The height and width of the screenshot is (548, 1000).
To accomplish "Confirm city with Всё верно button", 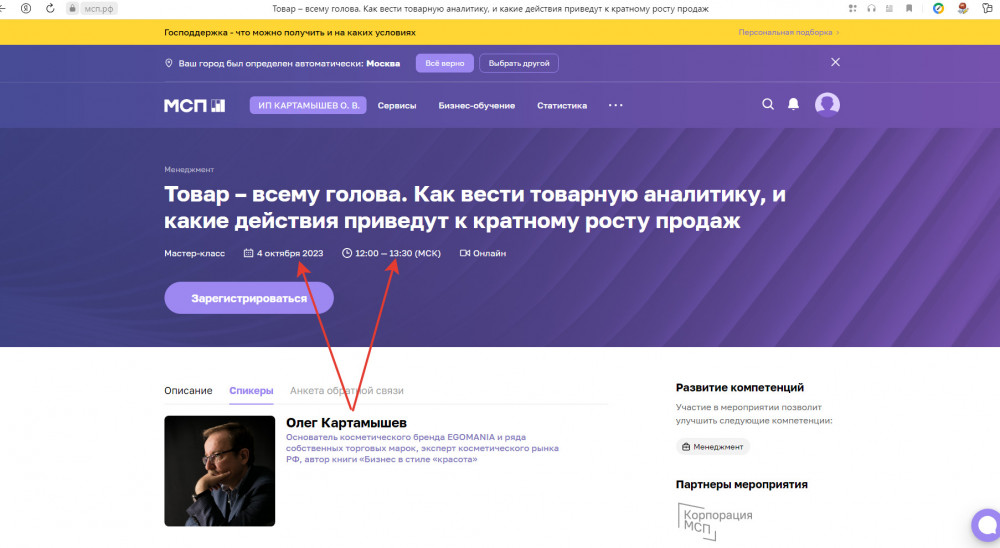I will pos(445,63).
